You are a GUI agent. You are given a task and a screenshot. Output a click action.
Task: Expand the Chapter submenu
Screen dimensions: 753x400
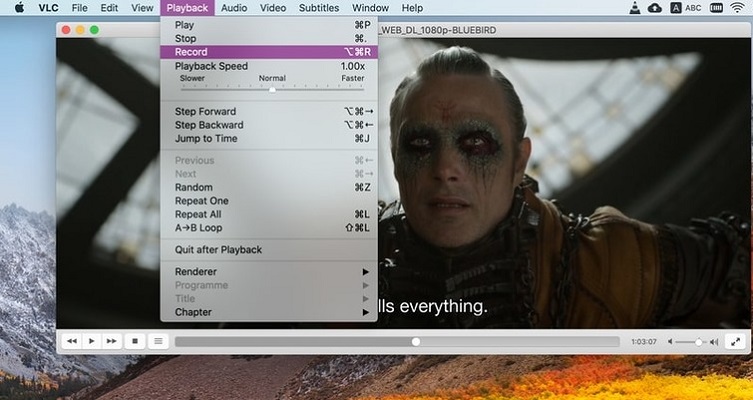click(x=269, y=312)
